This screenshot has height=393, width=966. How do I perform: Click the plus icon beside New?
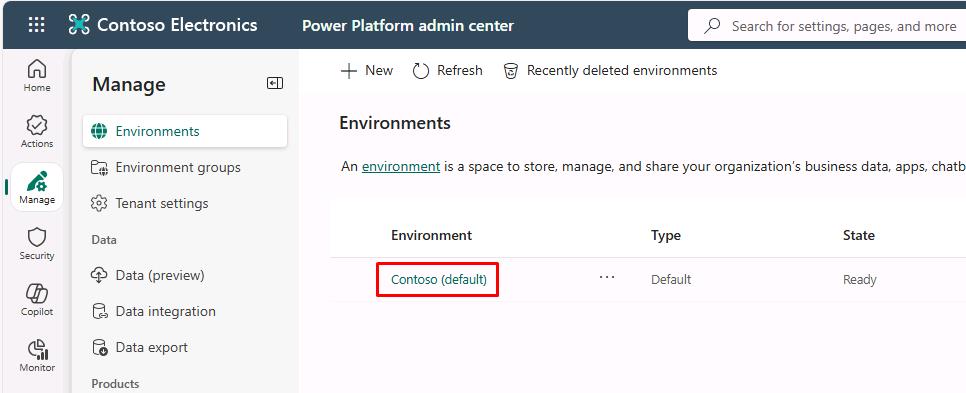(x=349, y=71)
